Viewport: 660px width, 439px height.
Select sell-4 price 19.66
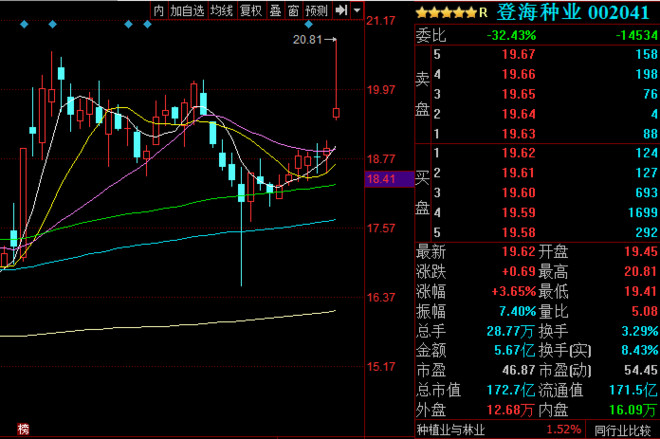pos(519,74)
